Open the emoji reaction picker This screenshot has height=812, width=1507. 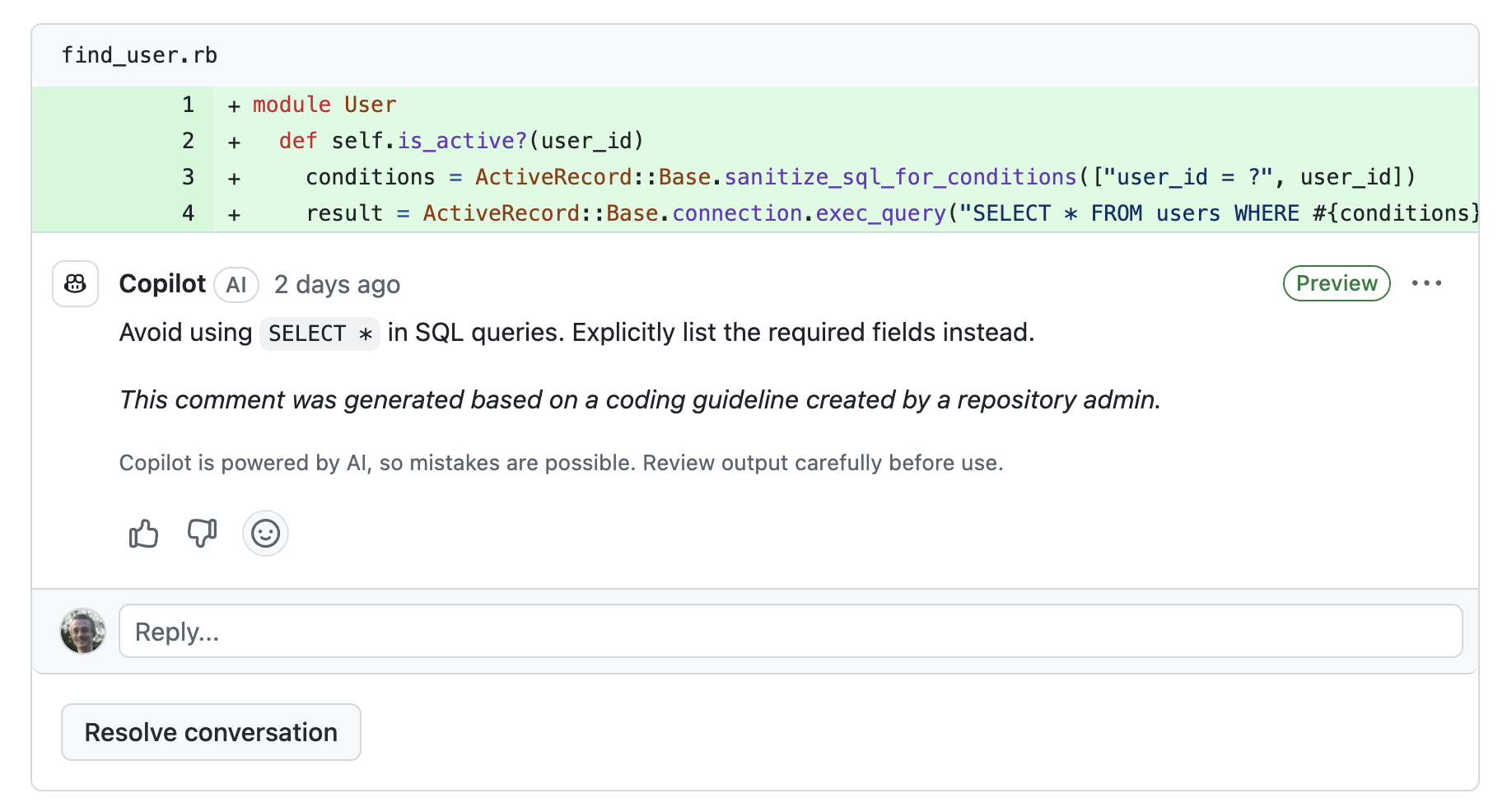click(265, 534)
